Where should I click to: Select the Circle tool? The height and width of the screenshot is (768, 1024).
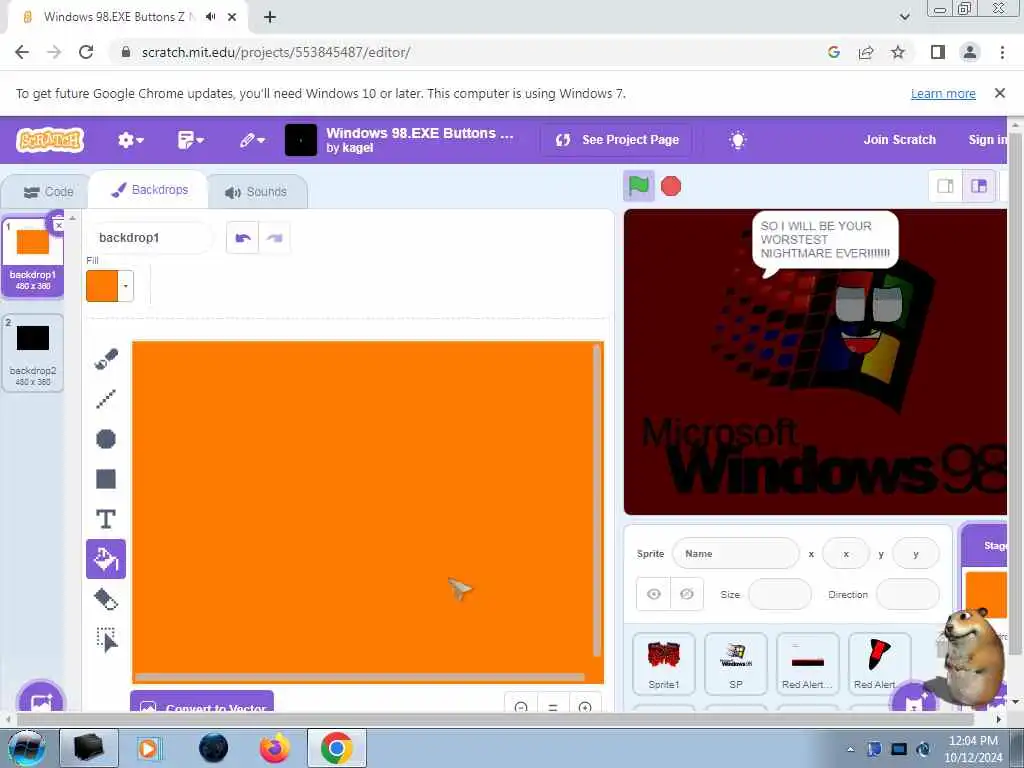coord(106,439)
